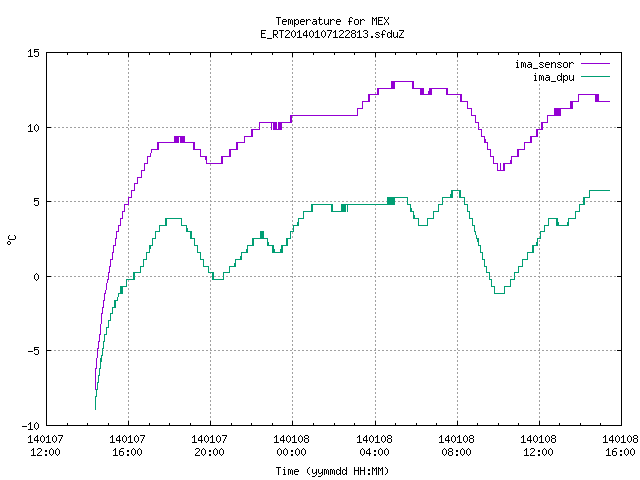
Task: Click the x-axis tick label 140108 00:00
Action: tap(291, 445)
